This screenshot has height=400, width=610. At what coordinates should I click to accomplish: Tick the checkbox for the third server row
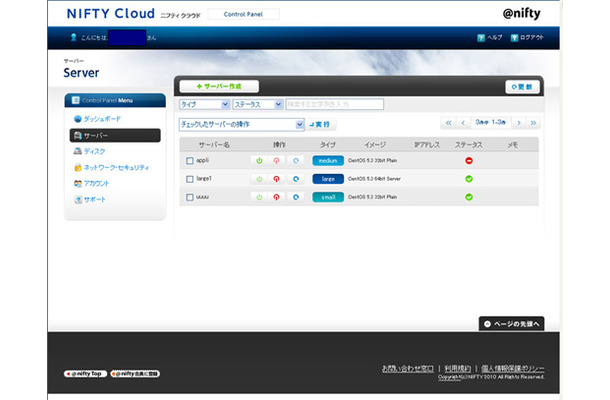189,197
